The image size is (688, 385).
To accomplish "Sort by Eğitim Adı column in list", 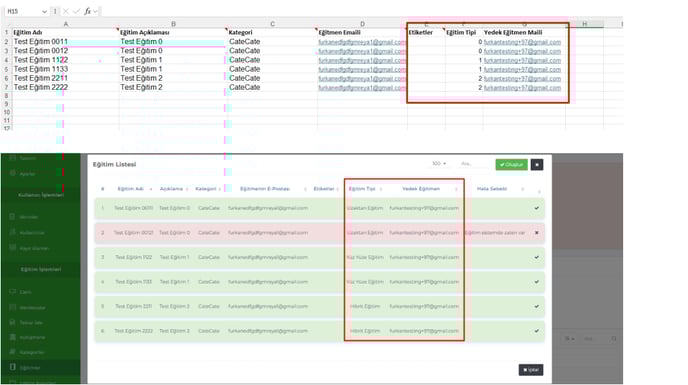I will tap(134, 189).
